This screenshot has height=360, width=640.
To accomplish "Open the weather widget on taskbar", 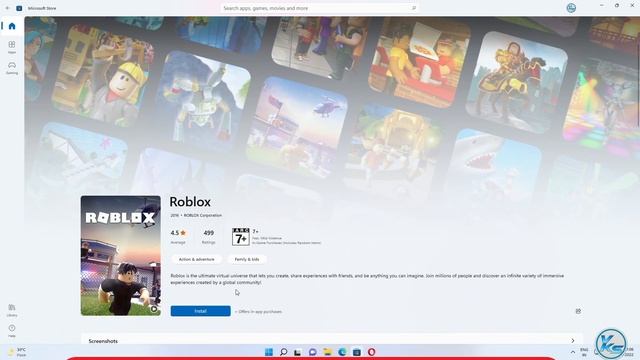I will pos(17,352).
